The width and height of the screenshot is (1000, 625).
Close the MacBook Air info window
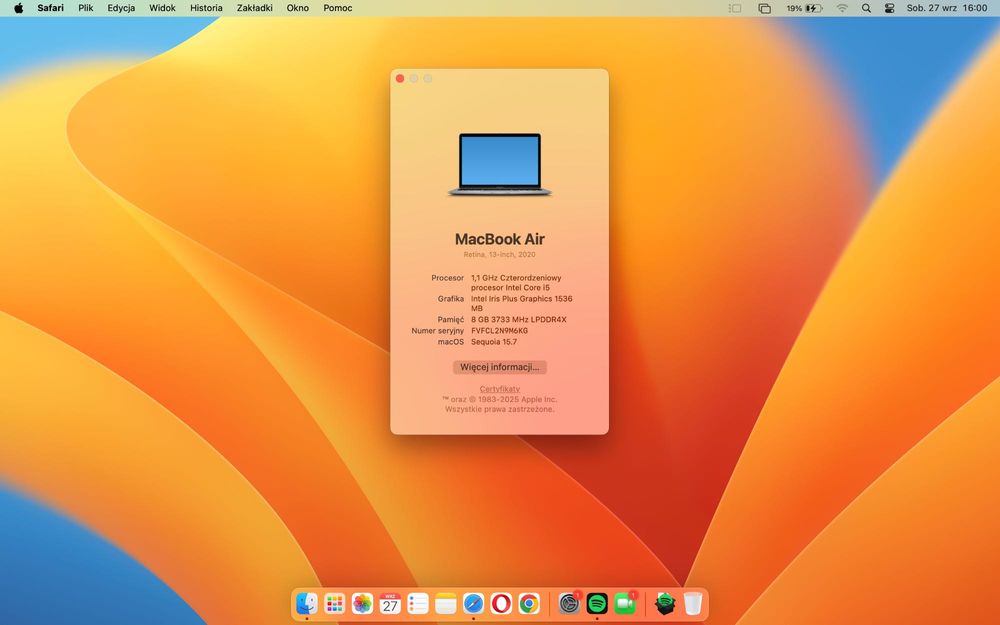tap(400, 78)
